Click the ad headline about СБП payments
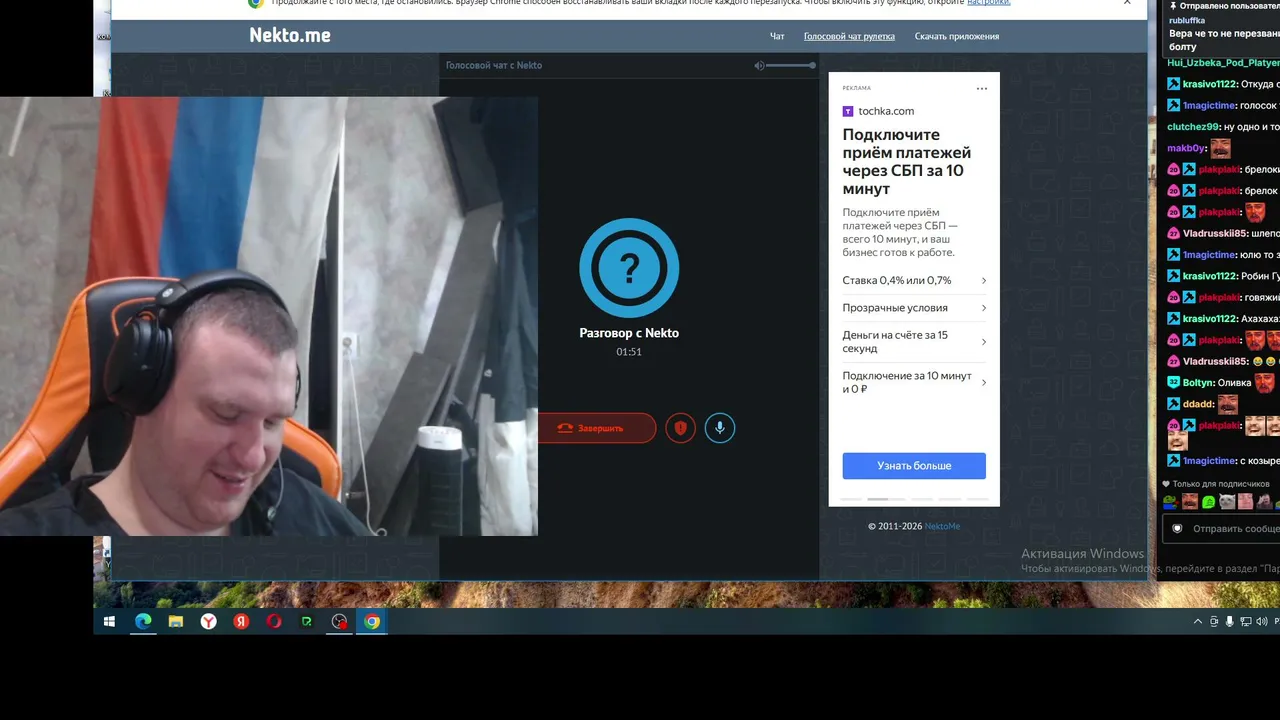Screen dimensions: 1280x720 907,161
